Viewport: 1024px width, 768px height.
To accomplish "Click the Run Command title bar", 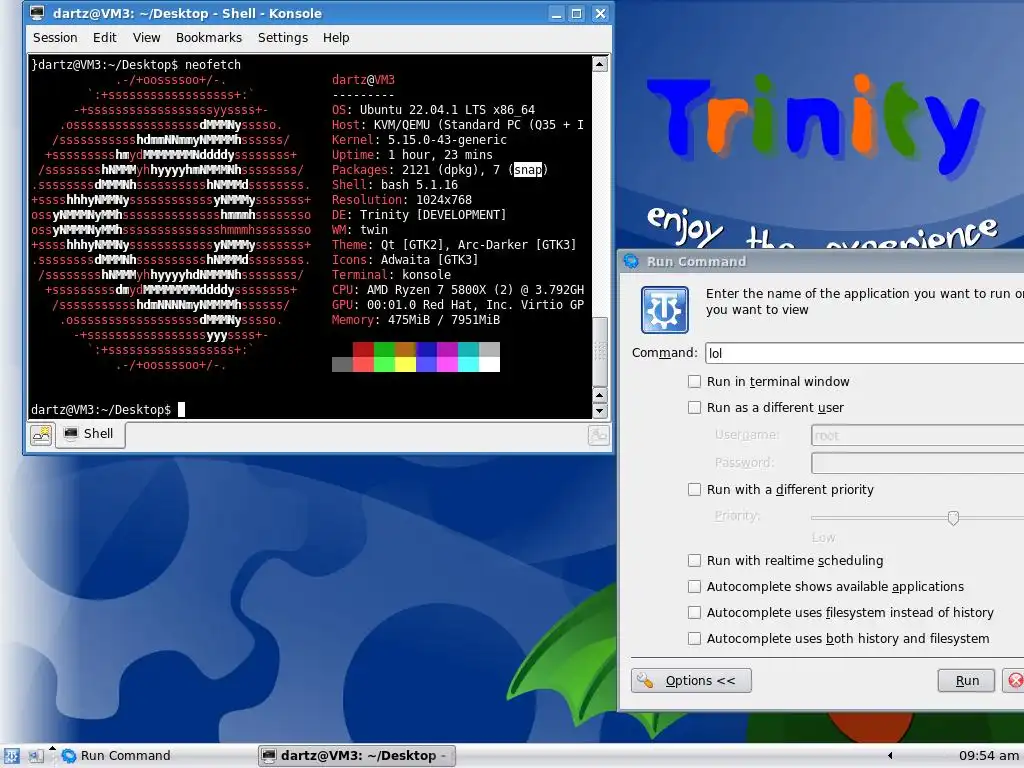I will click(823, 261).
